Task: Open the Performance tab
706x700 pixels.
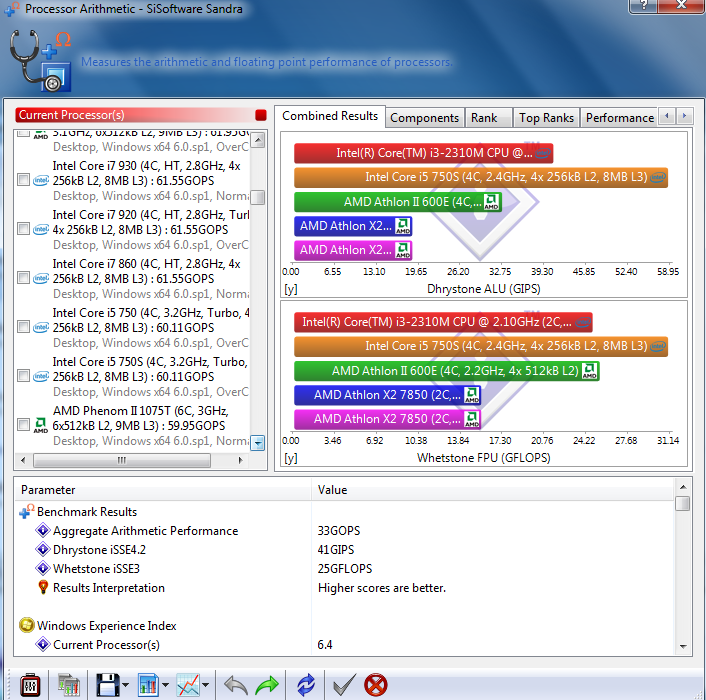Action: click(619, 118)
